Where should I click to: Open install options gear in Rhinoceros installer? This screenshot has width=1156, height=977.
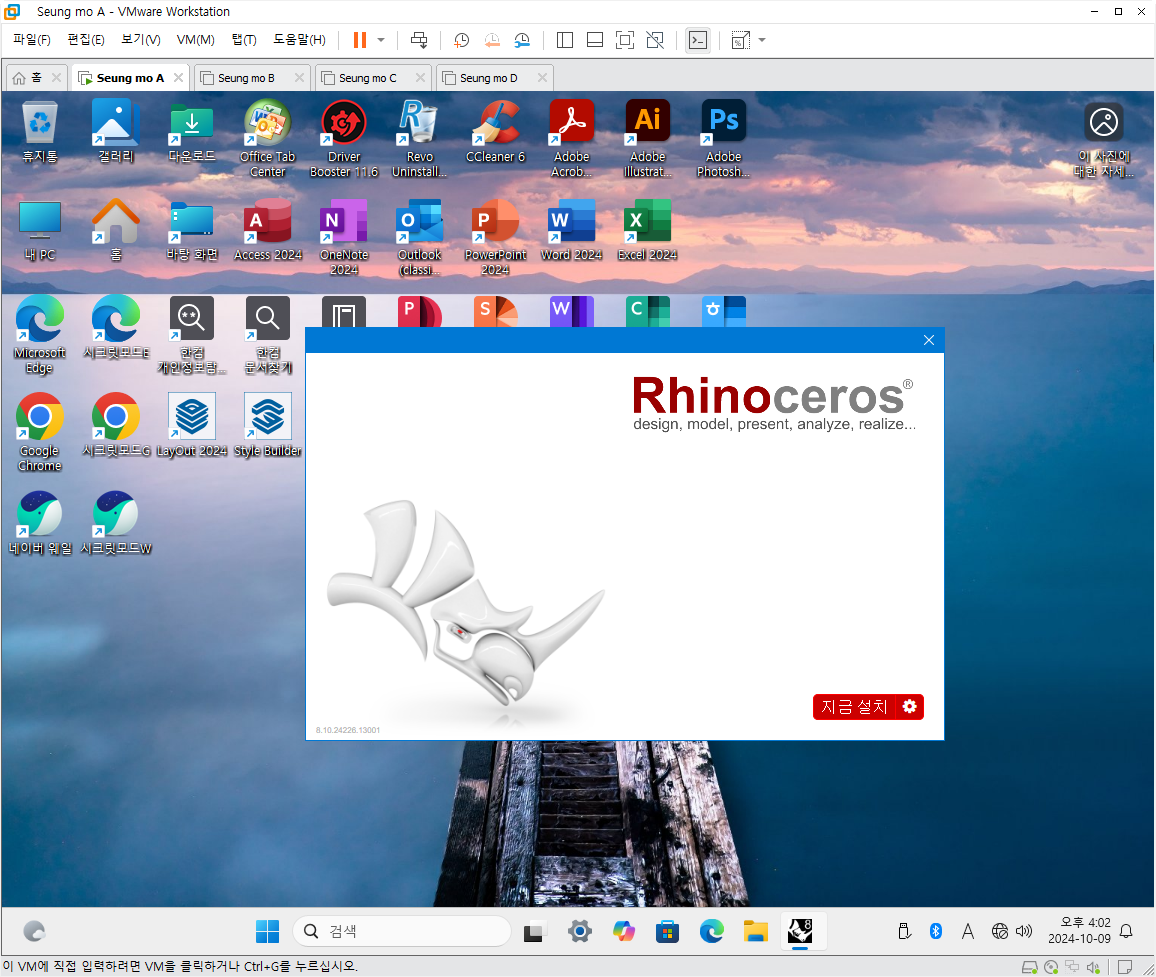[910, 706]
